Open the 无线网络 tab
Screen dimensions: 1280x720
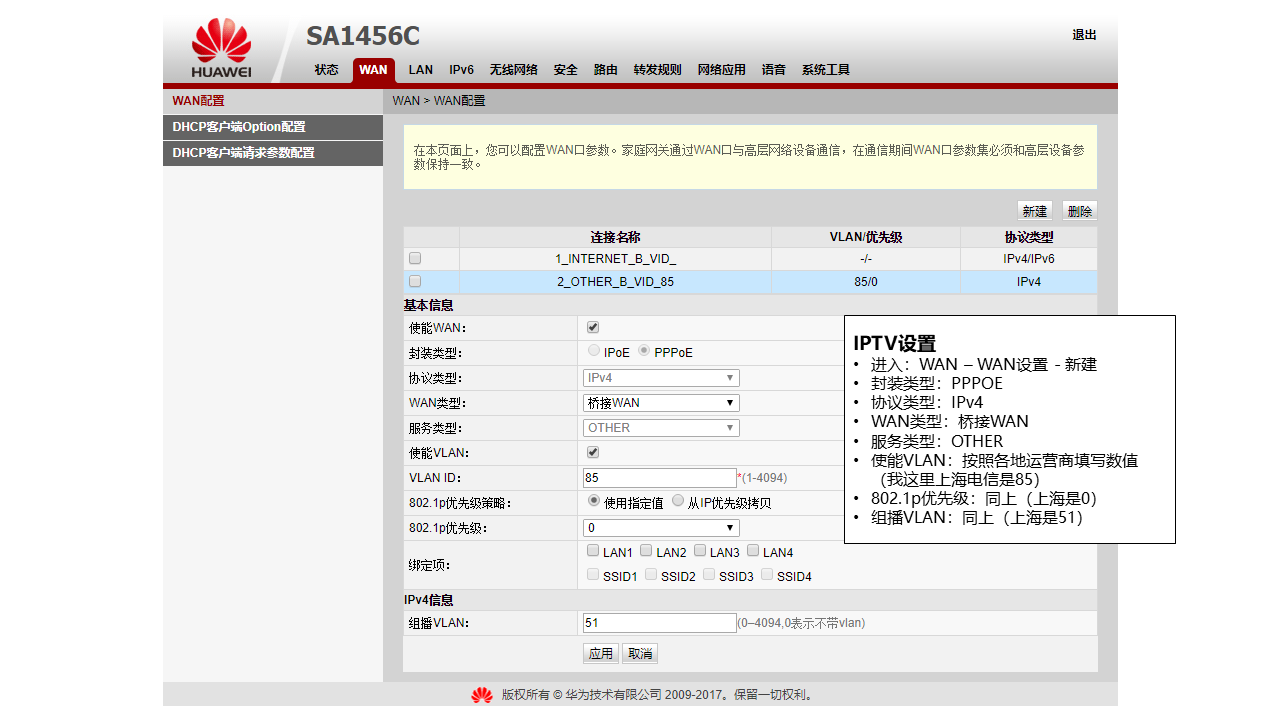pyautogui.click(x=513, y=70)
